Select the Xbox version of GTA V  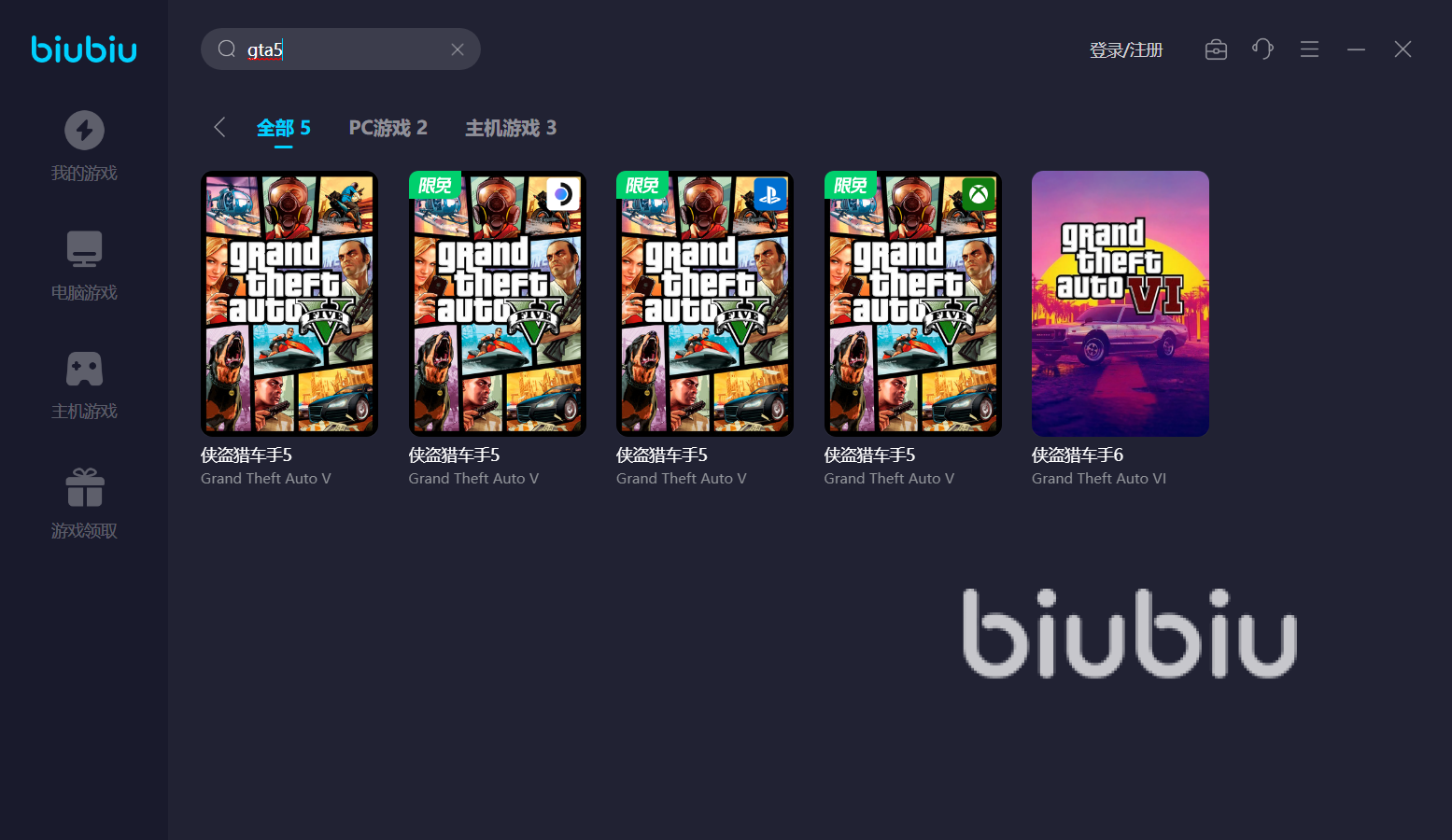(912, 303)
